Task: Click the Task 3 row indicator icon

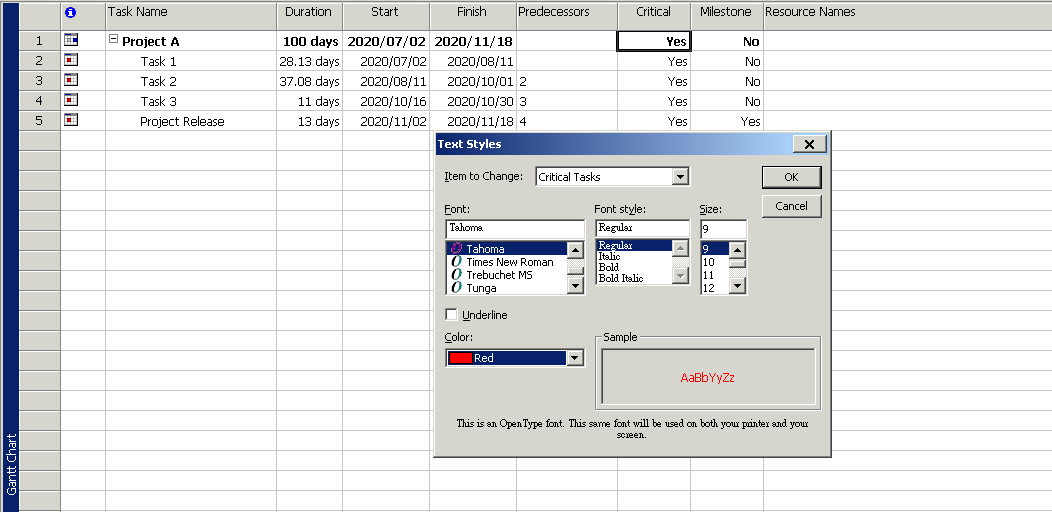Action: point(70,101)
